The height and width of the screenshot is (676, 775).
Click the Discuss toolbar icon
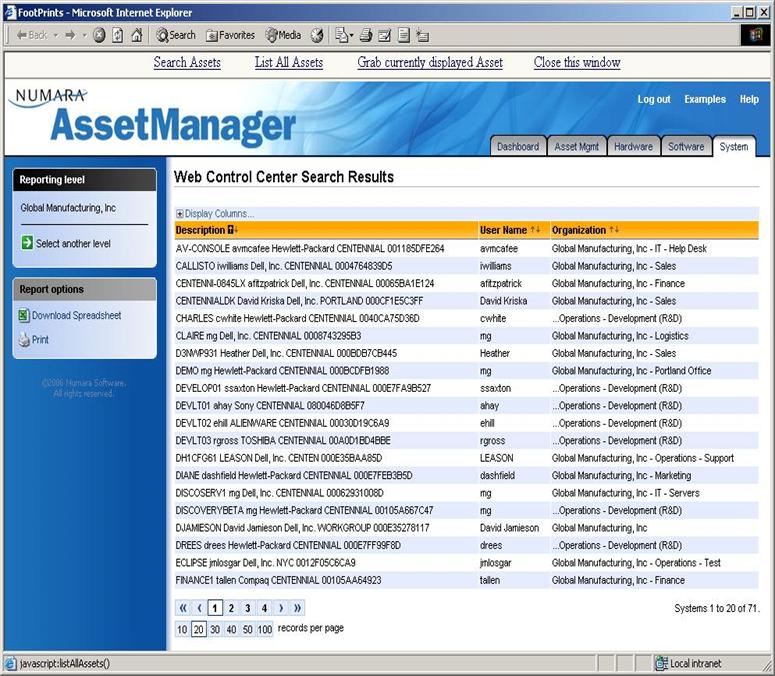tap(404, 35)
